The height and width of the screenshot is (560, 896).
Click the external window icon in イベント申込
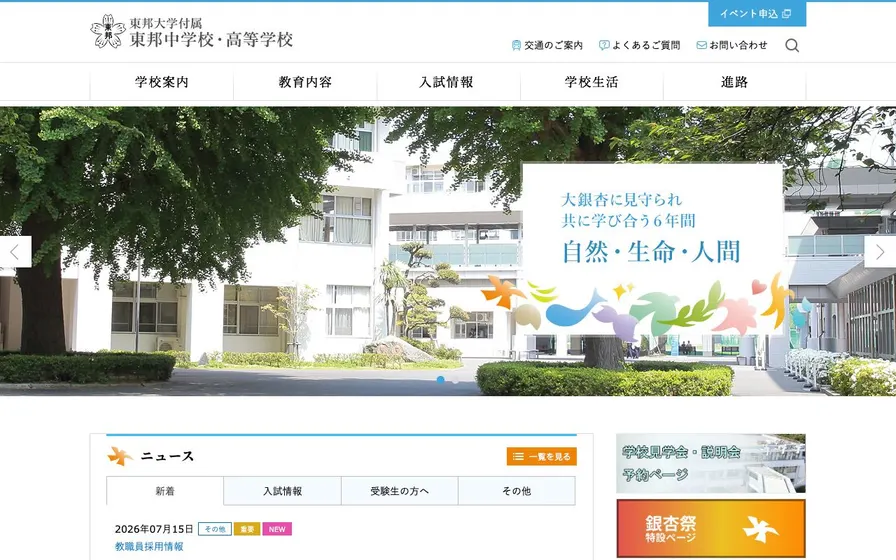click(x=786, y=14)
